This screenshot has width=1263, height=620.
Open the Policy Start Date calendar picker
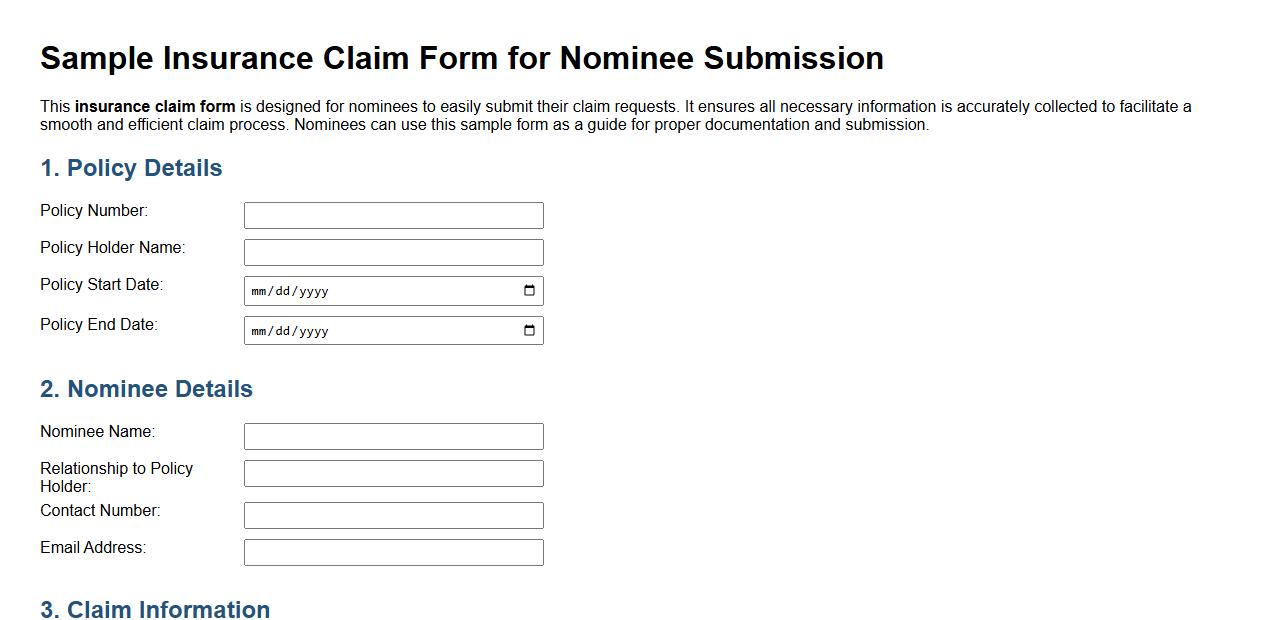529,290
